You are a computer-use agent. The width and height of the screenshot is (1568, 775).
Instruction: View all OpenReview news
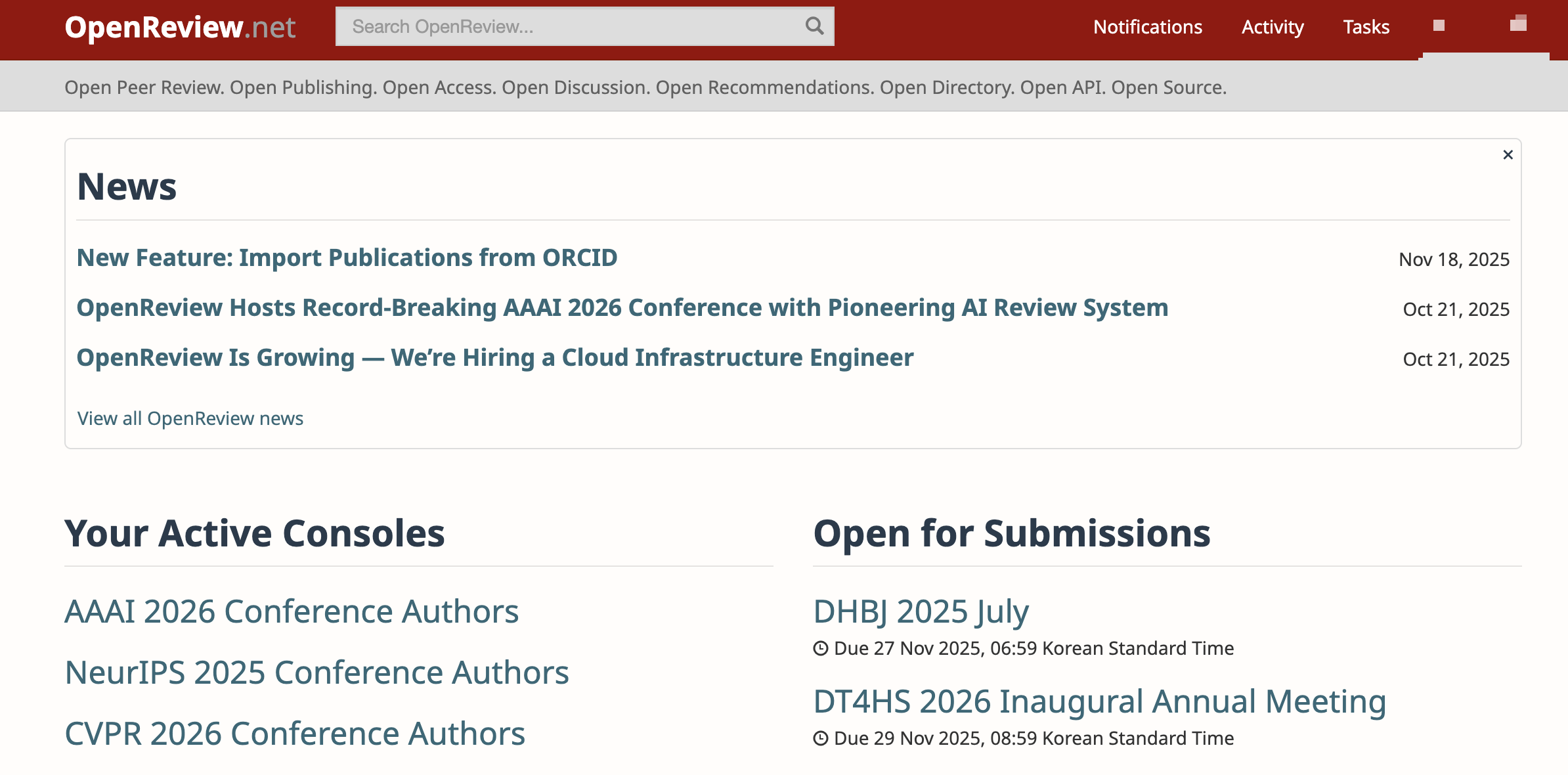[x=190, y=418]
